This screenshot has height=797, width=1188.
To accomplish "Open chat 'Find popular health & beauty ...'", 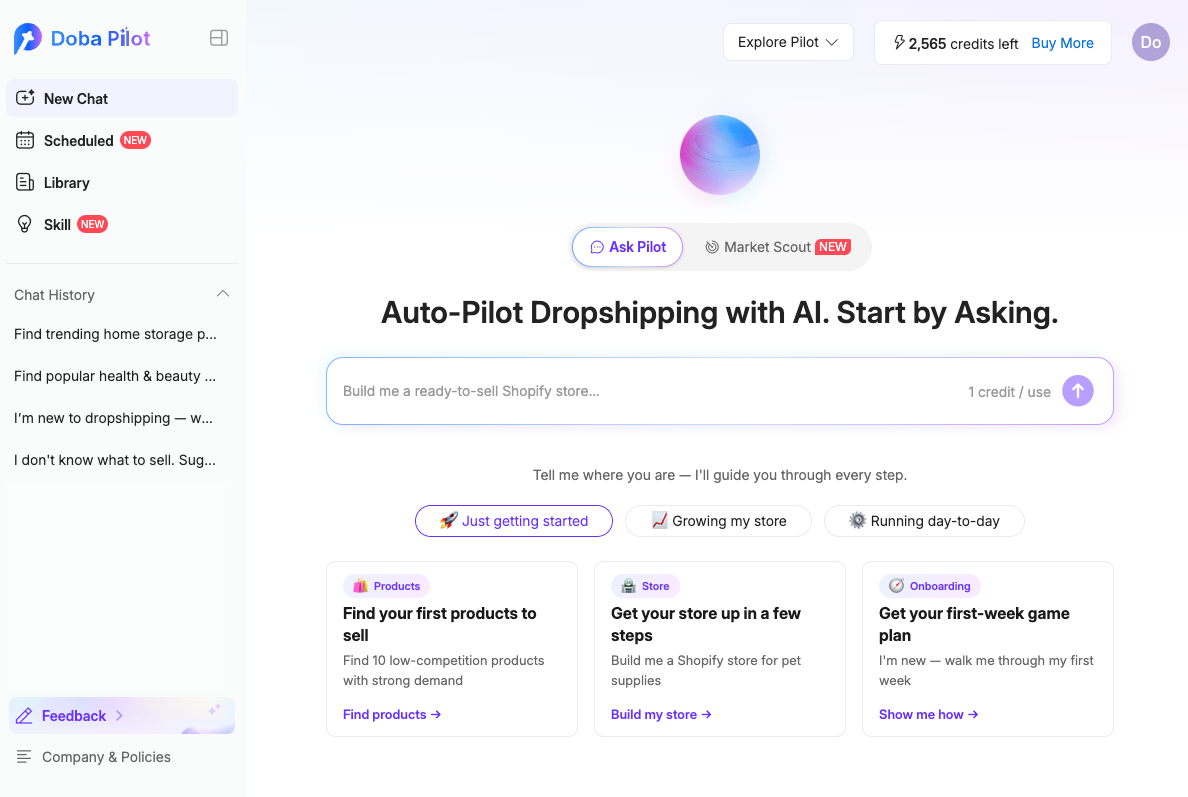I will pos(115,376).
